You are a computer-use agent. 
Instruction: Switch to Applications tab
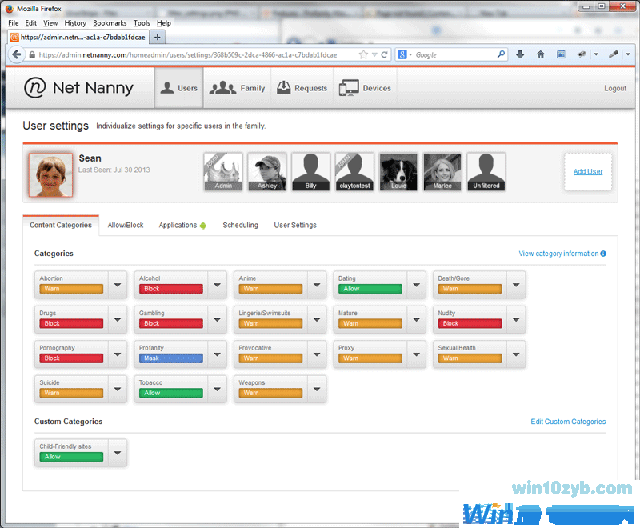coord(178,225)
